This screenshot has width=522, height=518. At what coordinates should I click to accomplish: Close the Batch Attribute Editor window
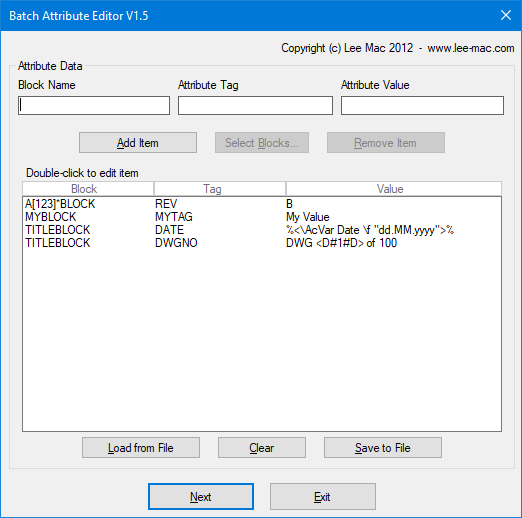(506, 15)
